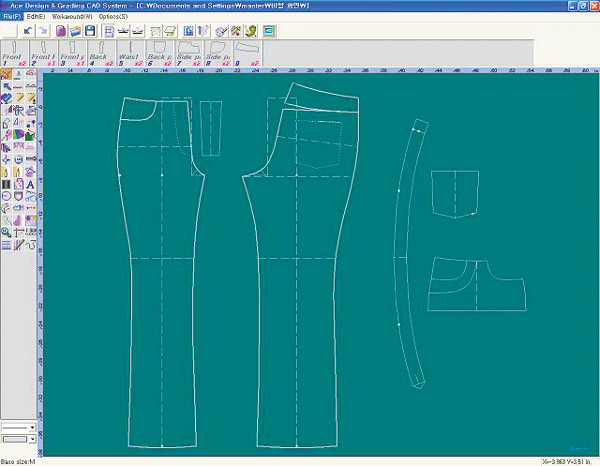600x466 pixels.
Task: Click the color palette icon in the toolbar
Action: pyautogui.click(x=221, y=31)
